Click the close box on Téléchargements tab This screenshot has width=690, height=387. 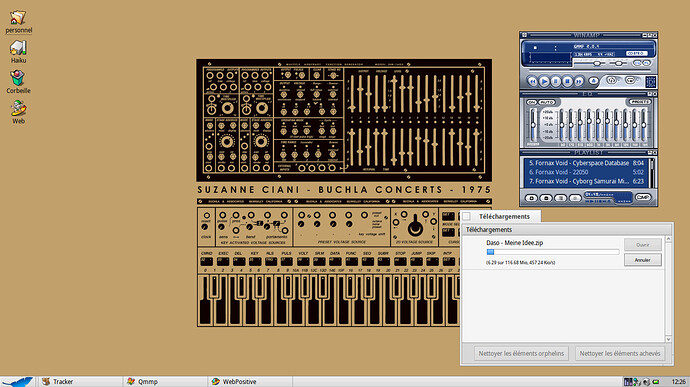pyautogui.click(x=466, y=216)
